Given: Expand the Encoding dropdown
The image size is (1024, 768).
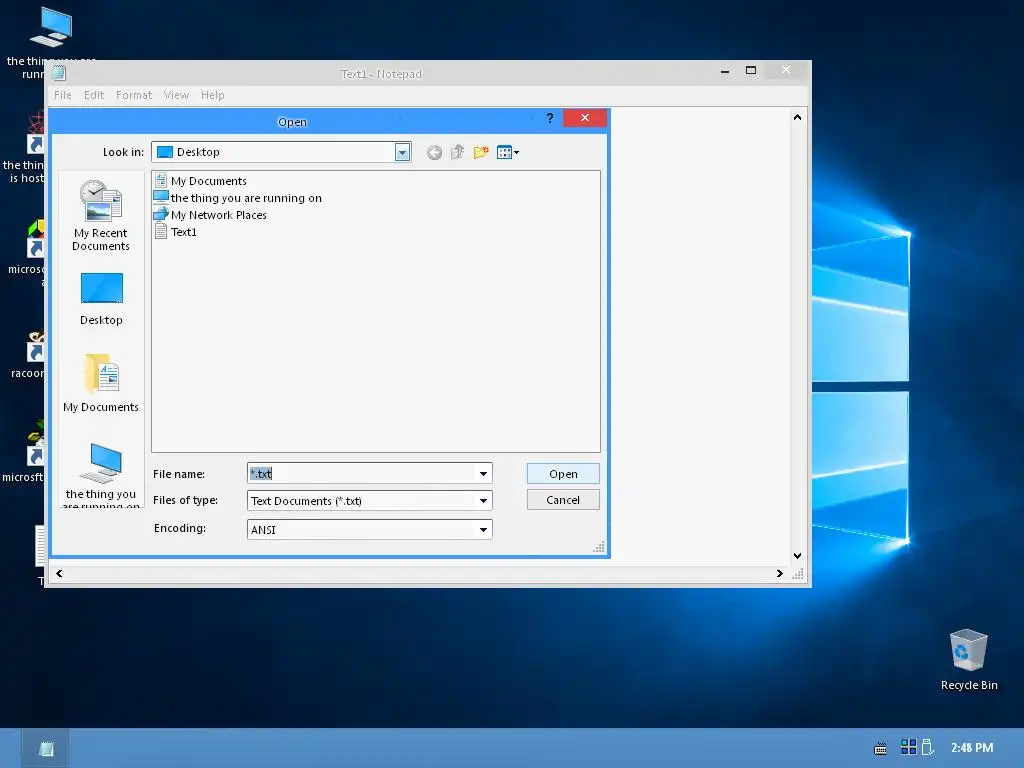Looking at the screenshot, I should click(x=483, y=530).
